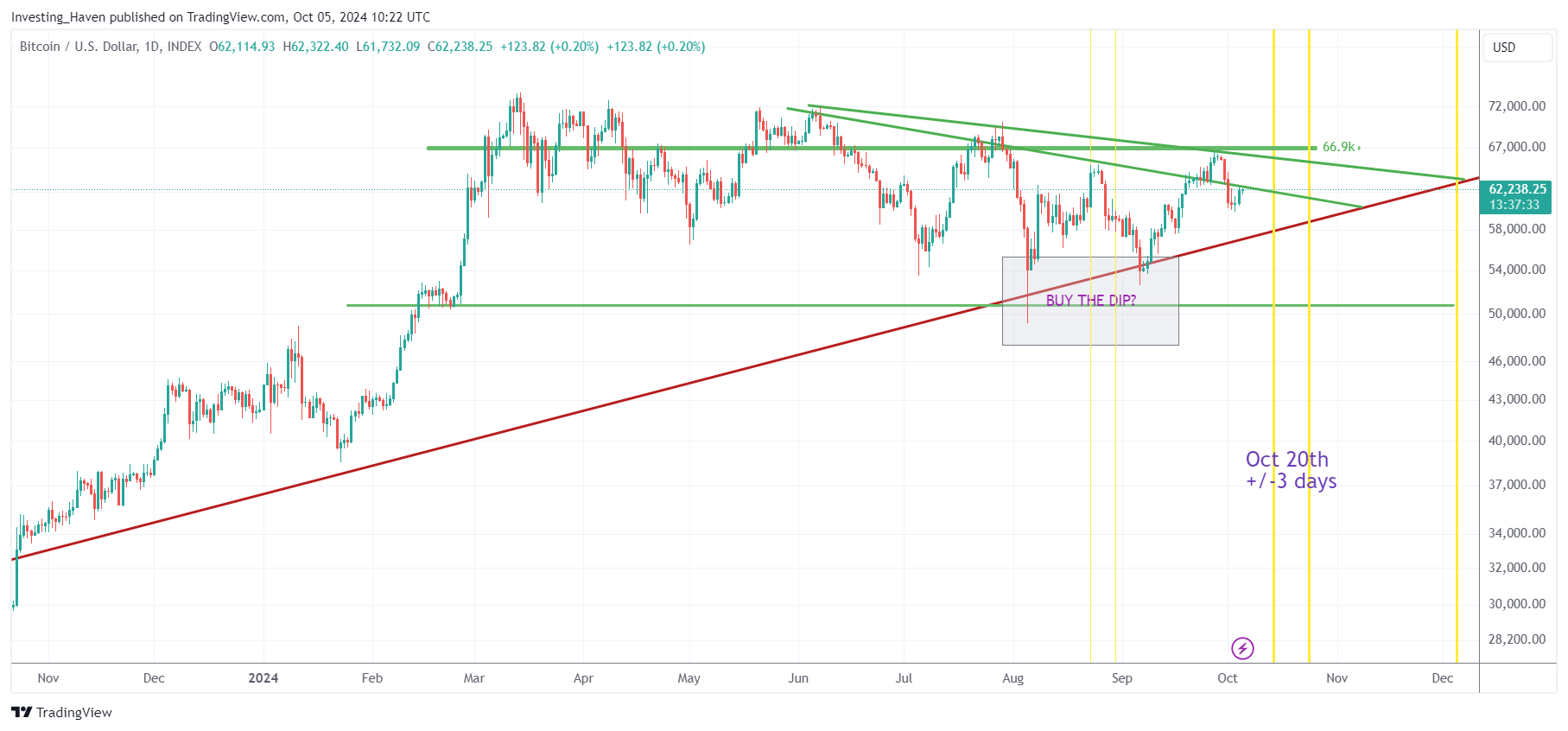Click the 30,000.00 price axis label
This screenshot has width=1568, height=731.
coord(1517,604)
